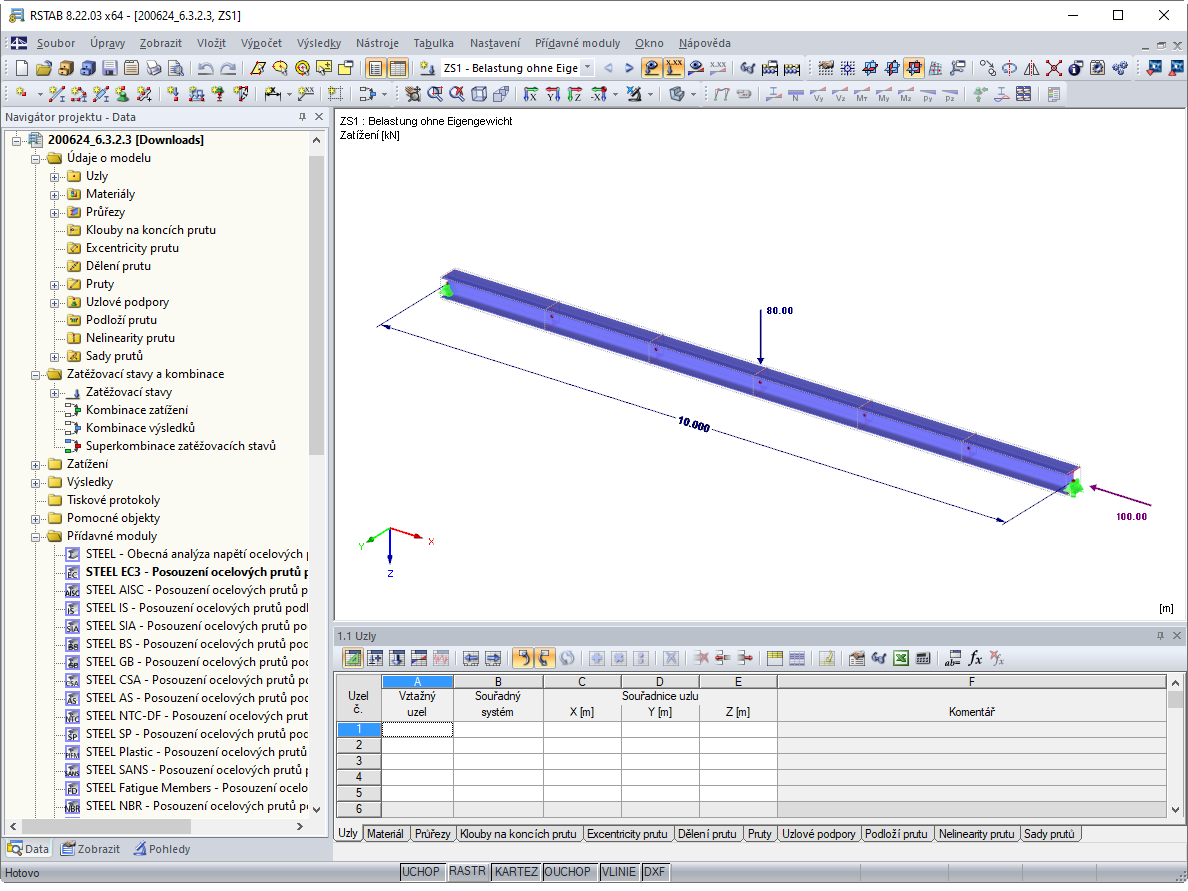Screen dimensions: 1188x891
Task: Select Kombinace zatížení tree item
Action: (x=136, y=410)
